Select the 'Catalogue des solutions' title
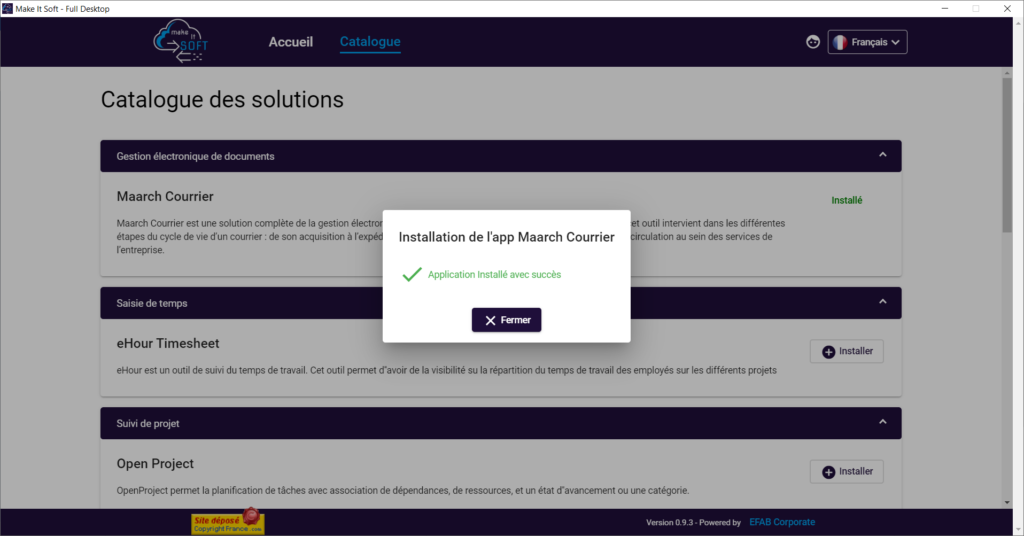The width and height of the screenshot is (1024, 536). click(222, 100)
